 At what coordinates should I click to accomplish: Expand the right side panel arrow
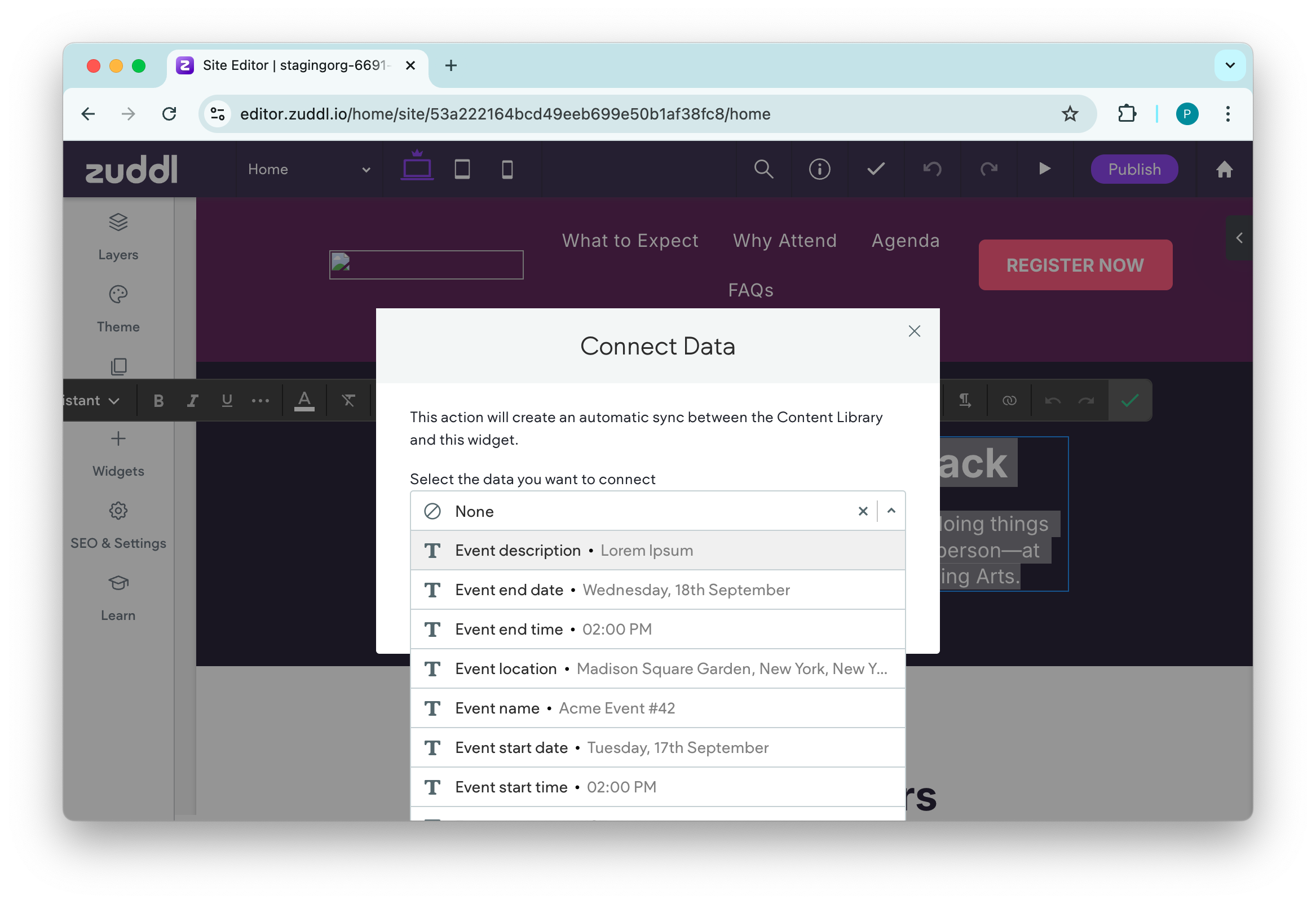click(1239, 238)
